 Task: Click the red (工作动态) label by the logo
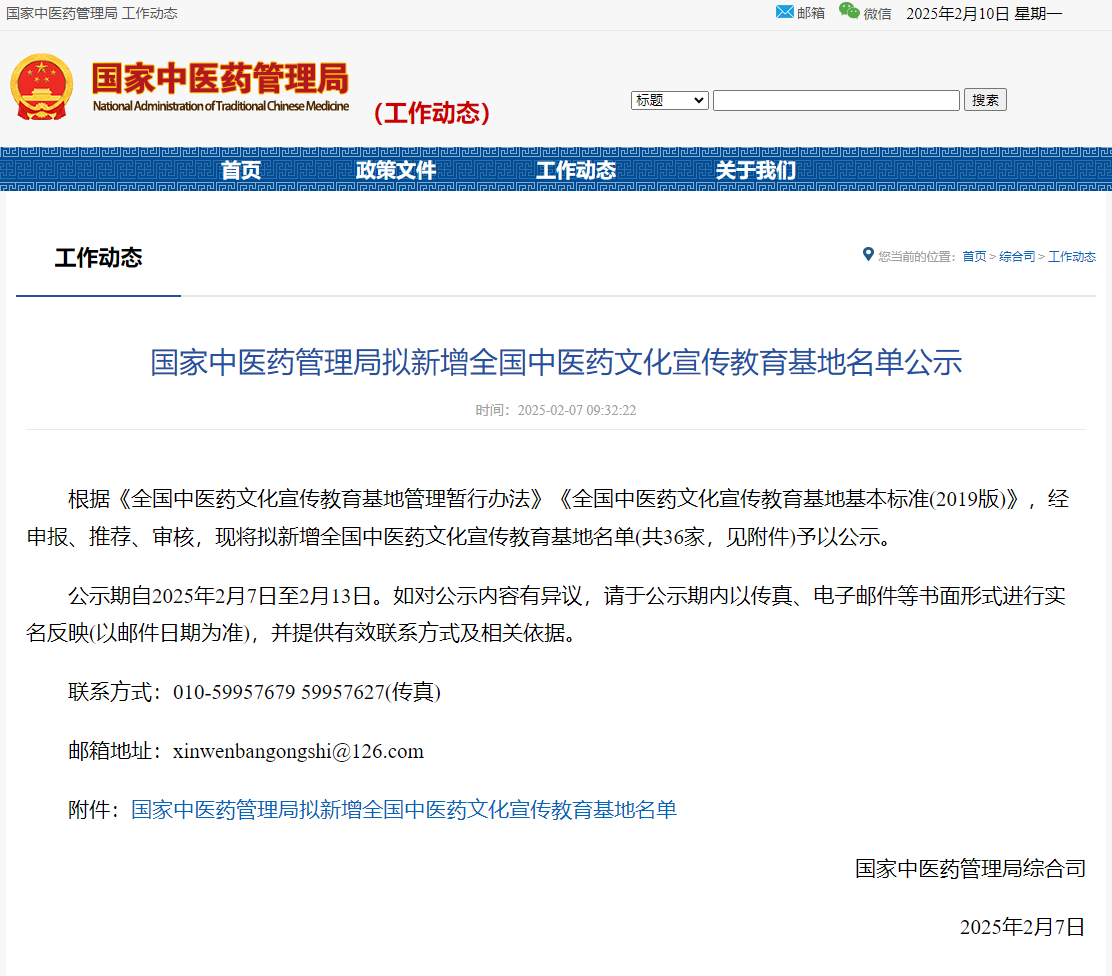432,113
